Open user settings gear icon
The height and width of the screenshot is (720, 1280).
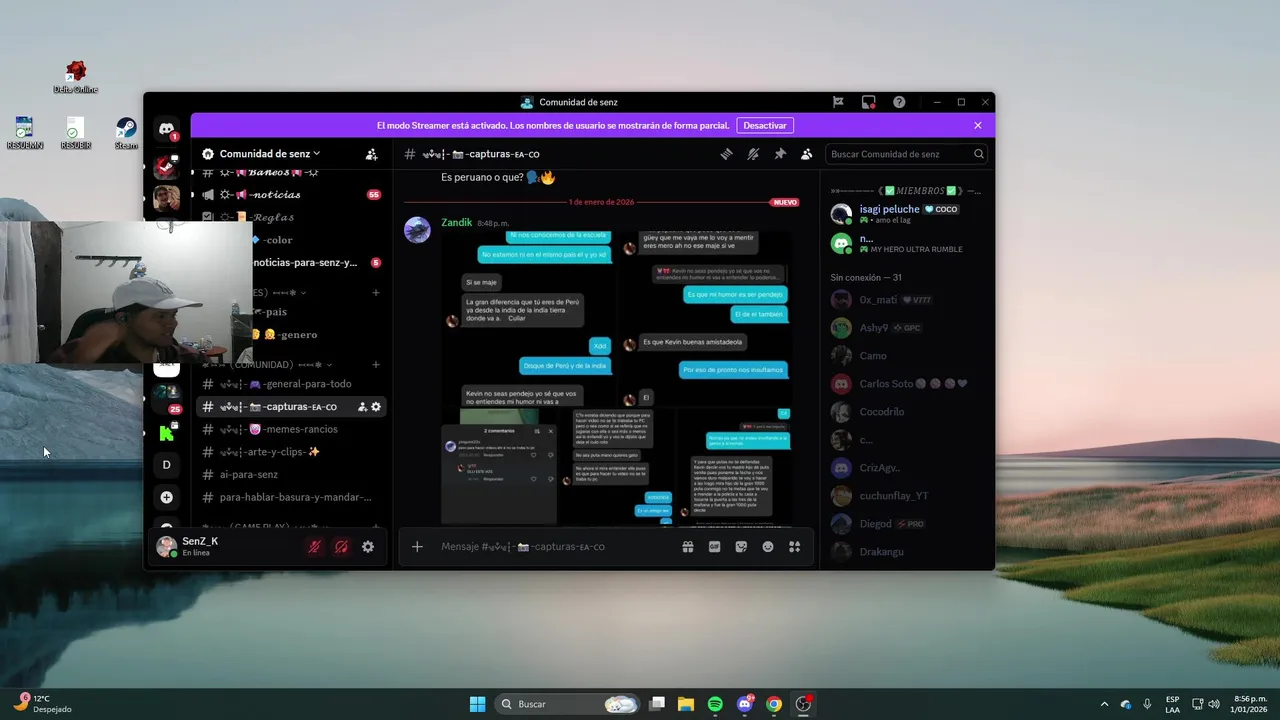pos(368,547)
